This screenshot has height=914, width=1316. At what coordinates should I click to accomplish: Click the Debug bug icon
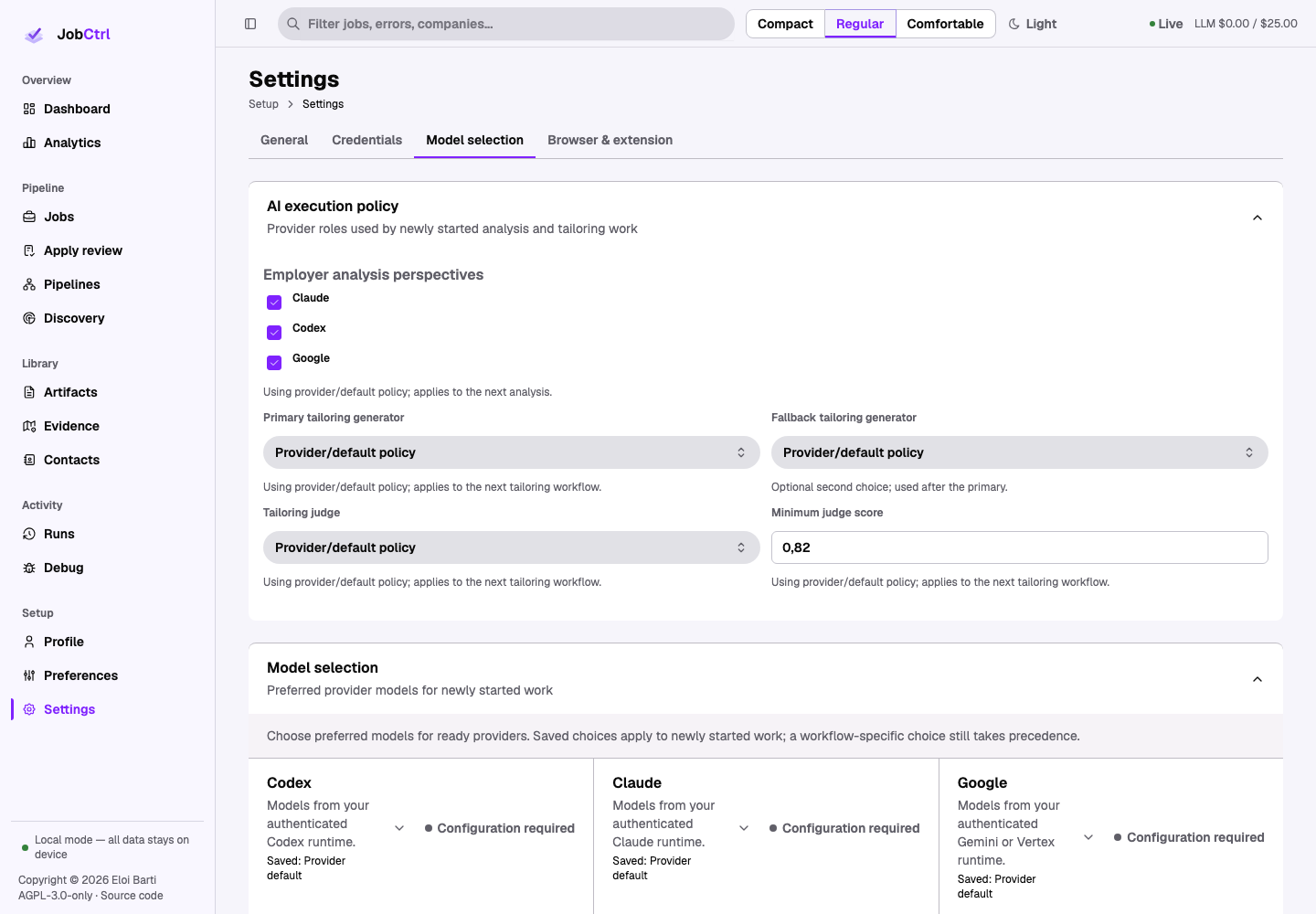point(29,568)
